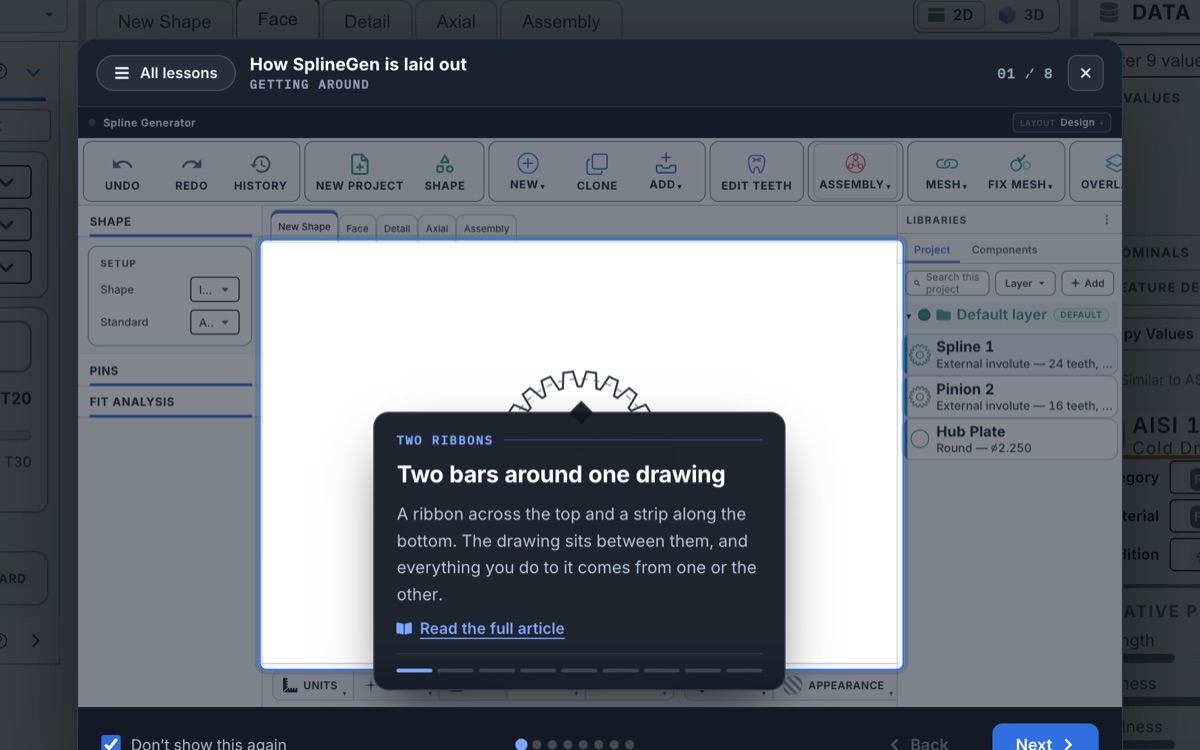
Task: Select the Detail tab in lesson preview
Action: coord(397,228)
